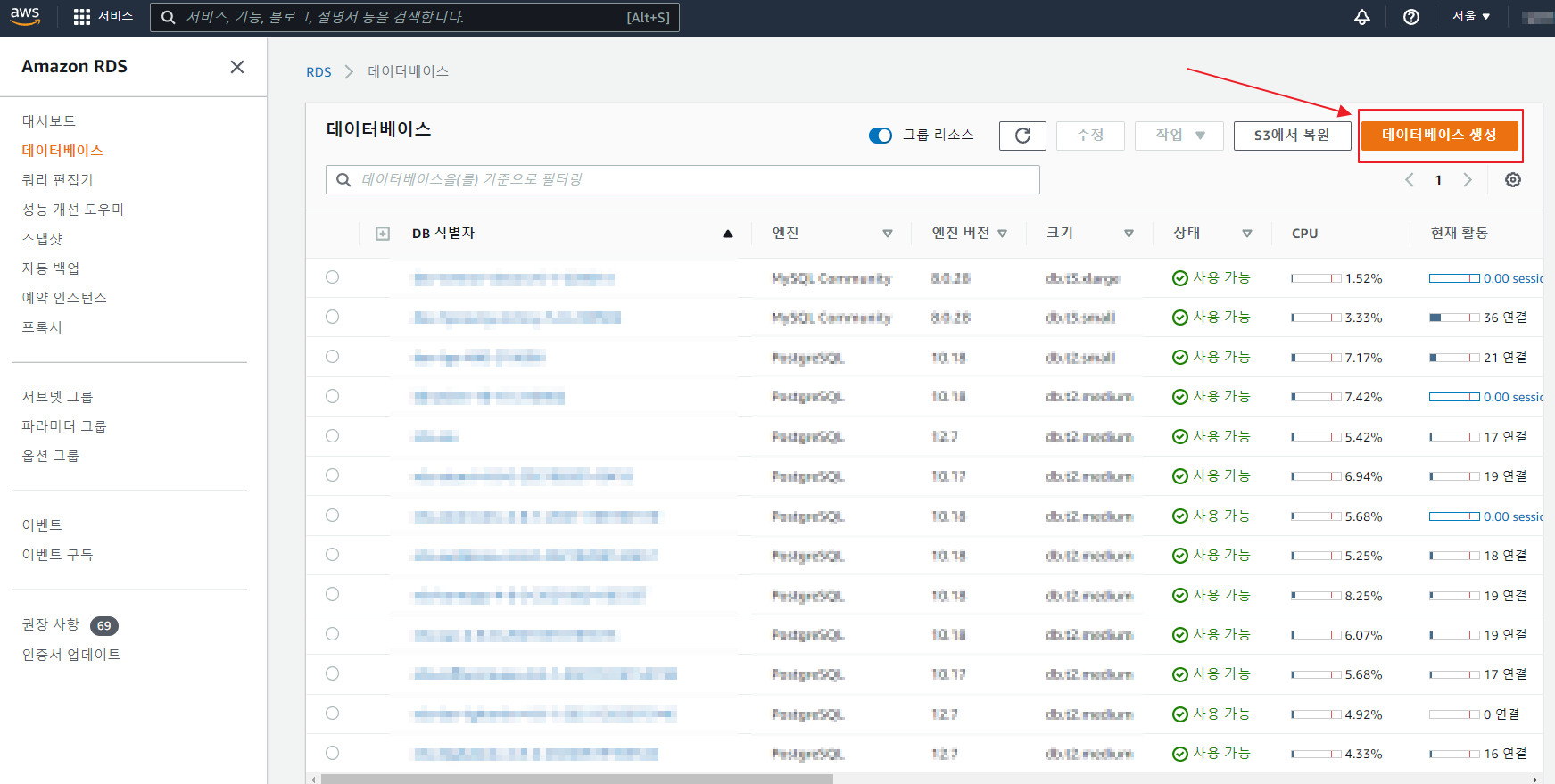
Task: Click the database filter input field
Action: (682, 180)
